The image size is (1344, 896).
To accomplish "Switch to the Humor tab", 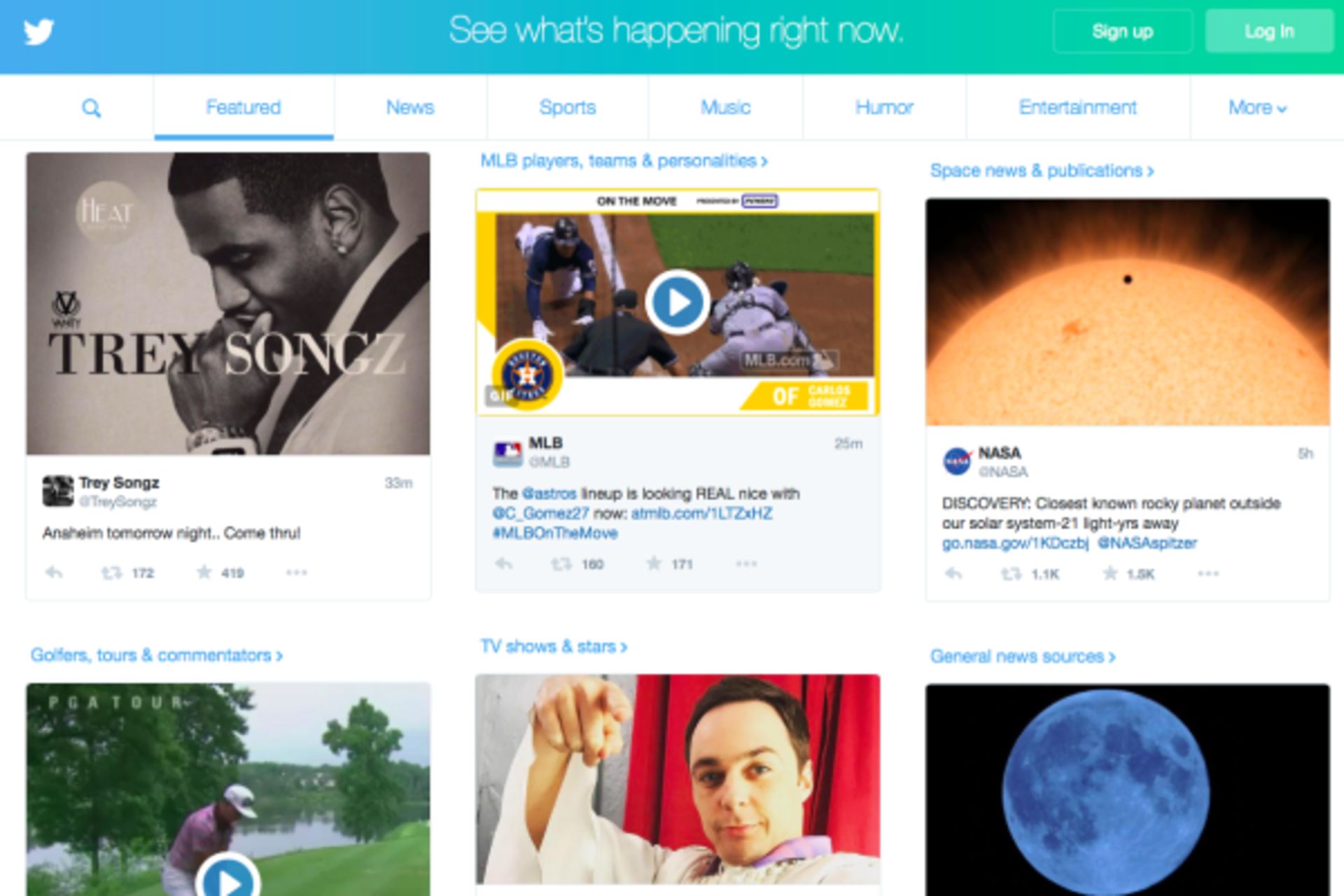I will click(884, 108).
